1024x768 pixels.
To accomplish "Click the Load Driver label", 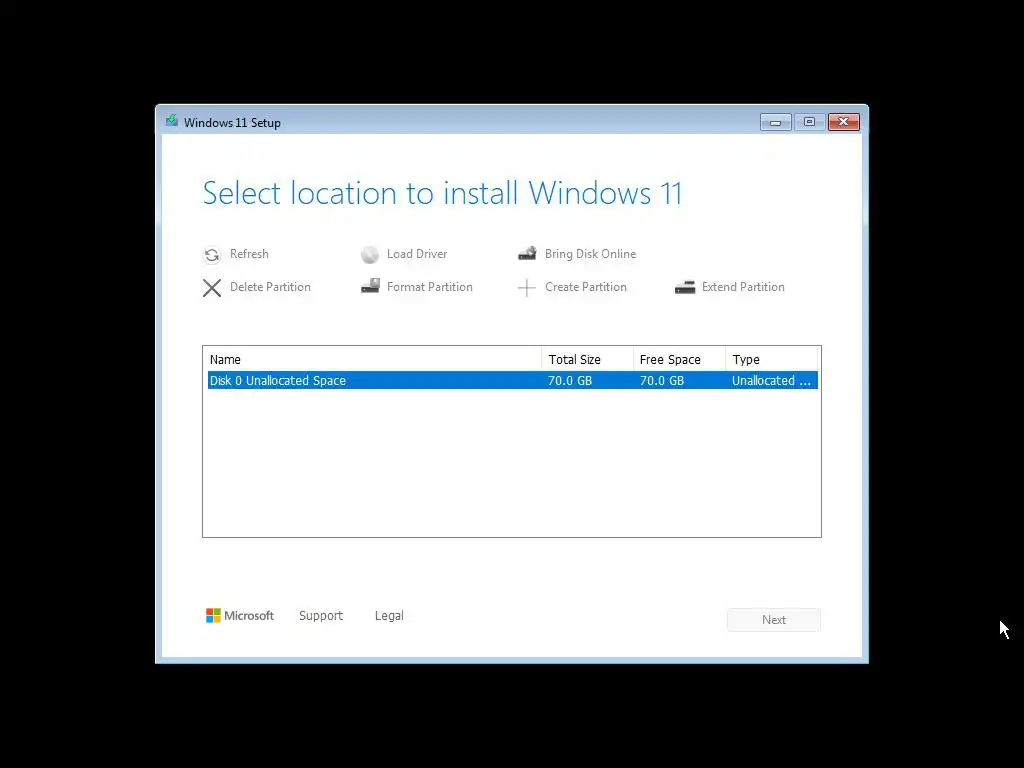I will point(417,254).
